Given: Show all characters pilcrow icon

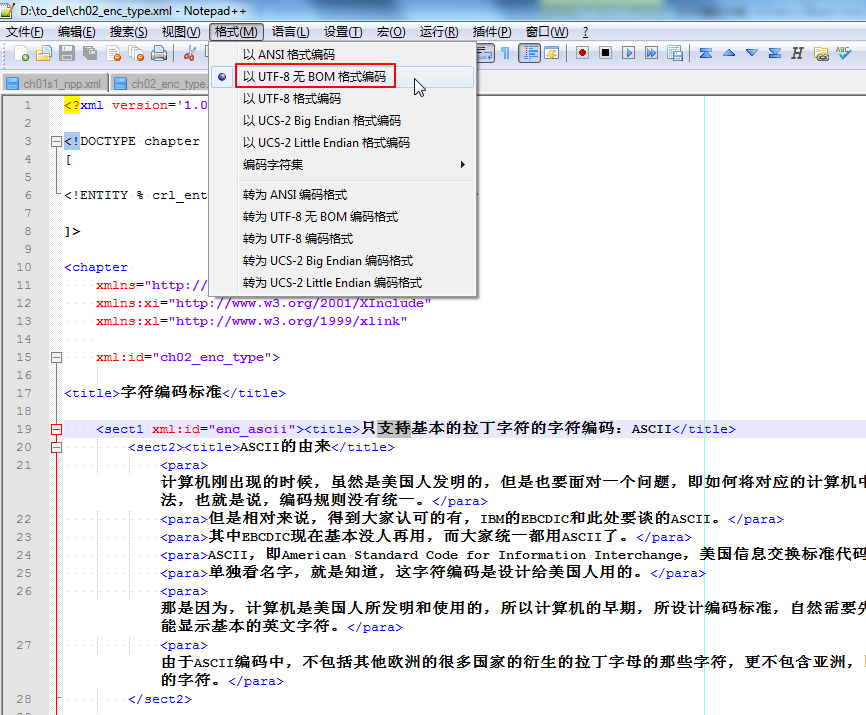Looking at the screenshot, I should (505, 54).
